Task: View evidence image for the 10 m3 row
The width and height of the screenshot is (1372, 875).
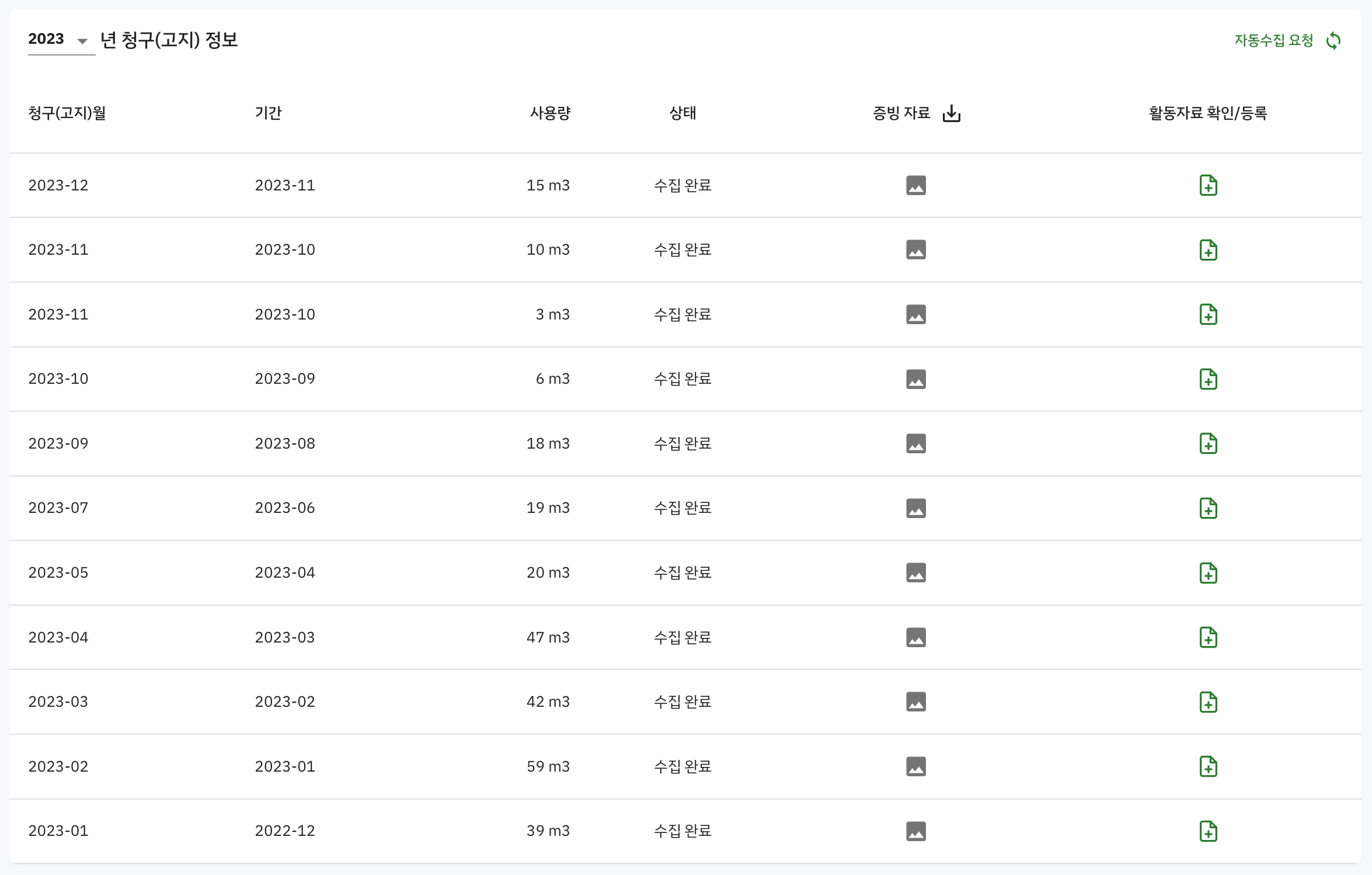Action: (915, 250)
